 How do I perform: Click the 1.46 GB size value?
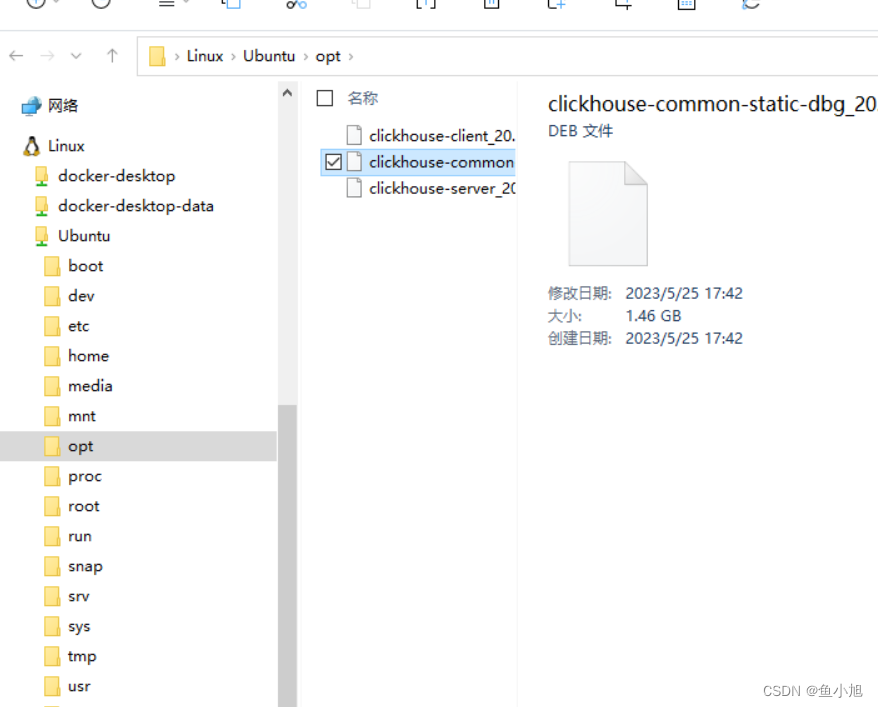point(653,316)
